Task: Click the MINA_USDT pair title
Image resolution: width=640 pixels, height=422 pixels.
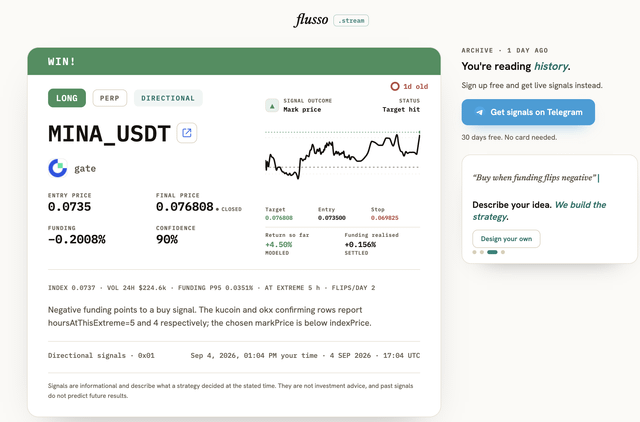Action: tap(109, 133)
